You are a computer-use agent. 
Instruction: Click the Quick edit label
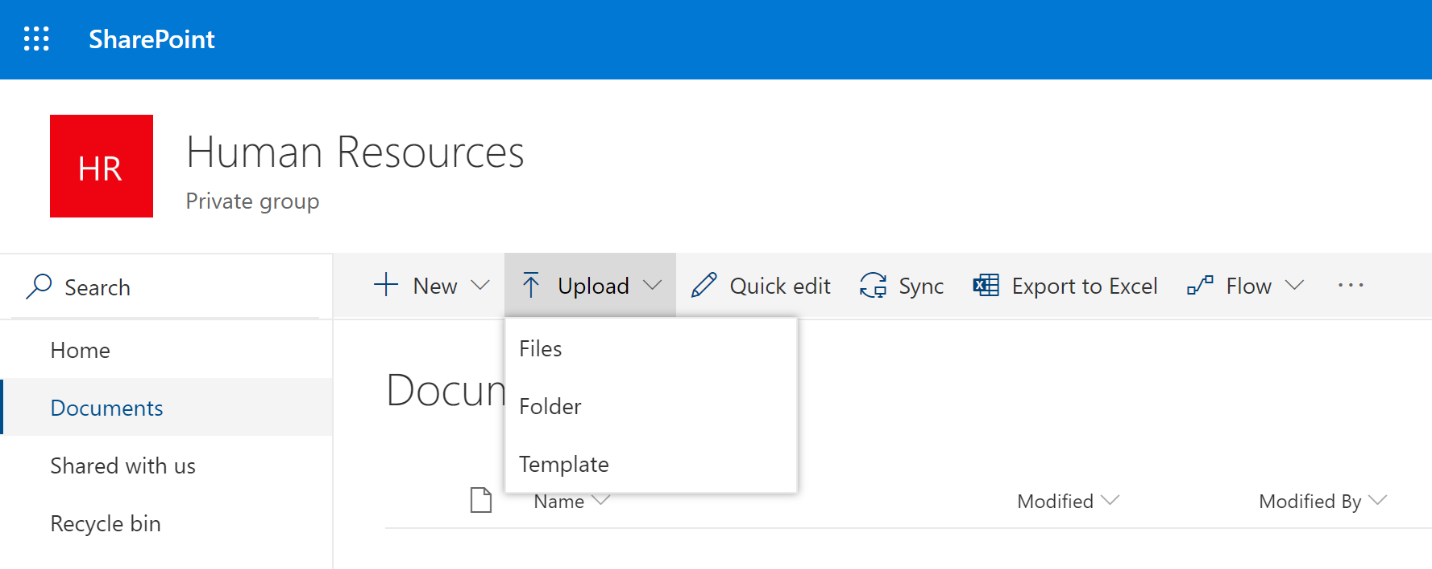[780, 286]
